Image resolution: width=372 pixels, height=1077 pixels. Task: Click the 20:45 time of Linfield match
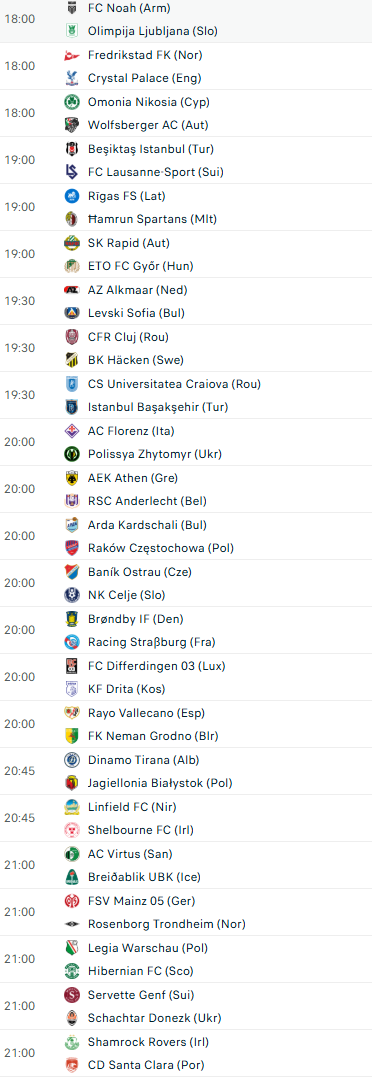[19, 818]
